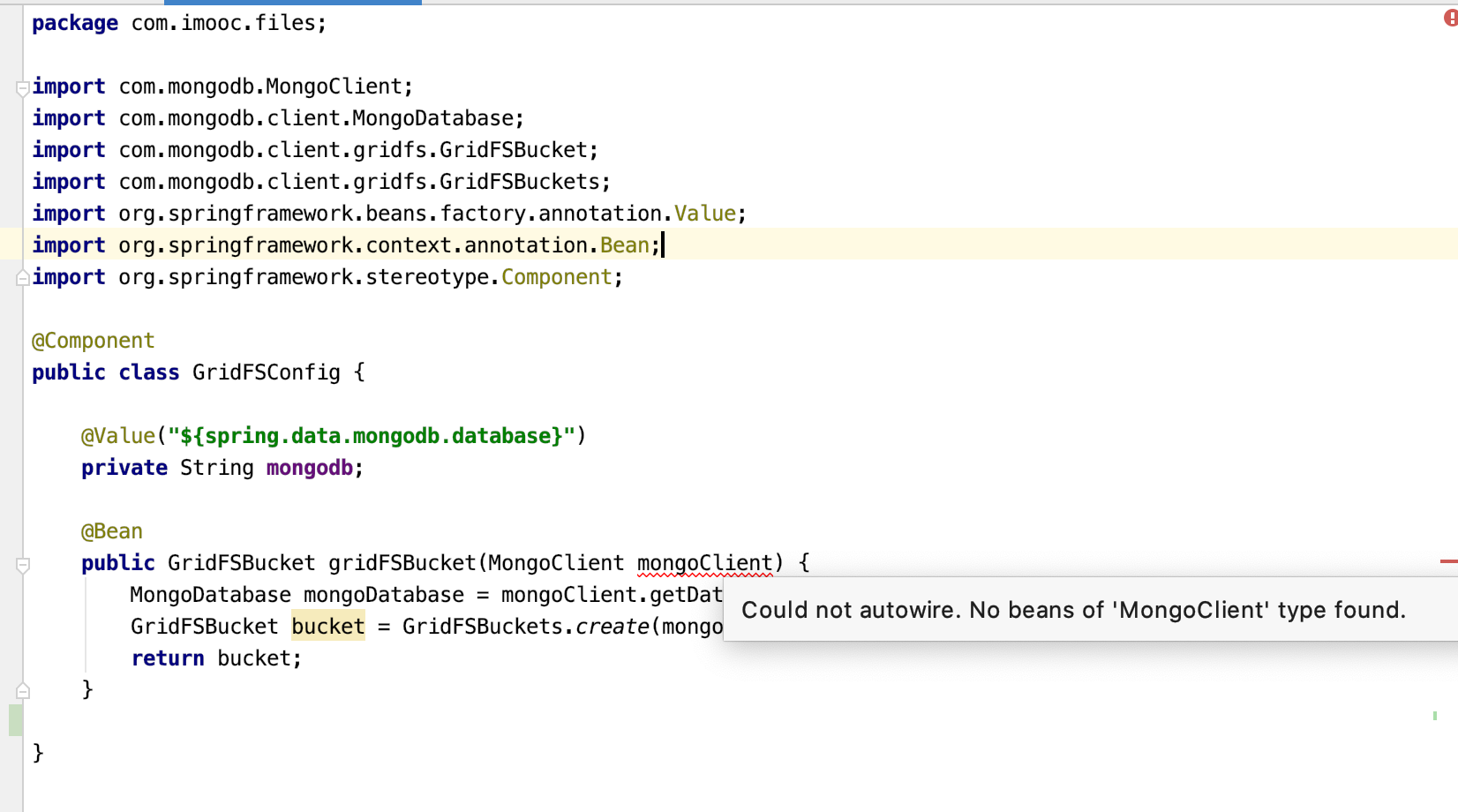Image resolution: width=1458 pixels, height=812 pixels.
Task: Click the "${spring.data.mongodb.database}" string
Action: click(x=372, y=436)
